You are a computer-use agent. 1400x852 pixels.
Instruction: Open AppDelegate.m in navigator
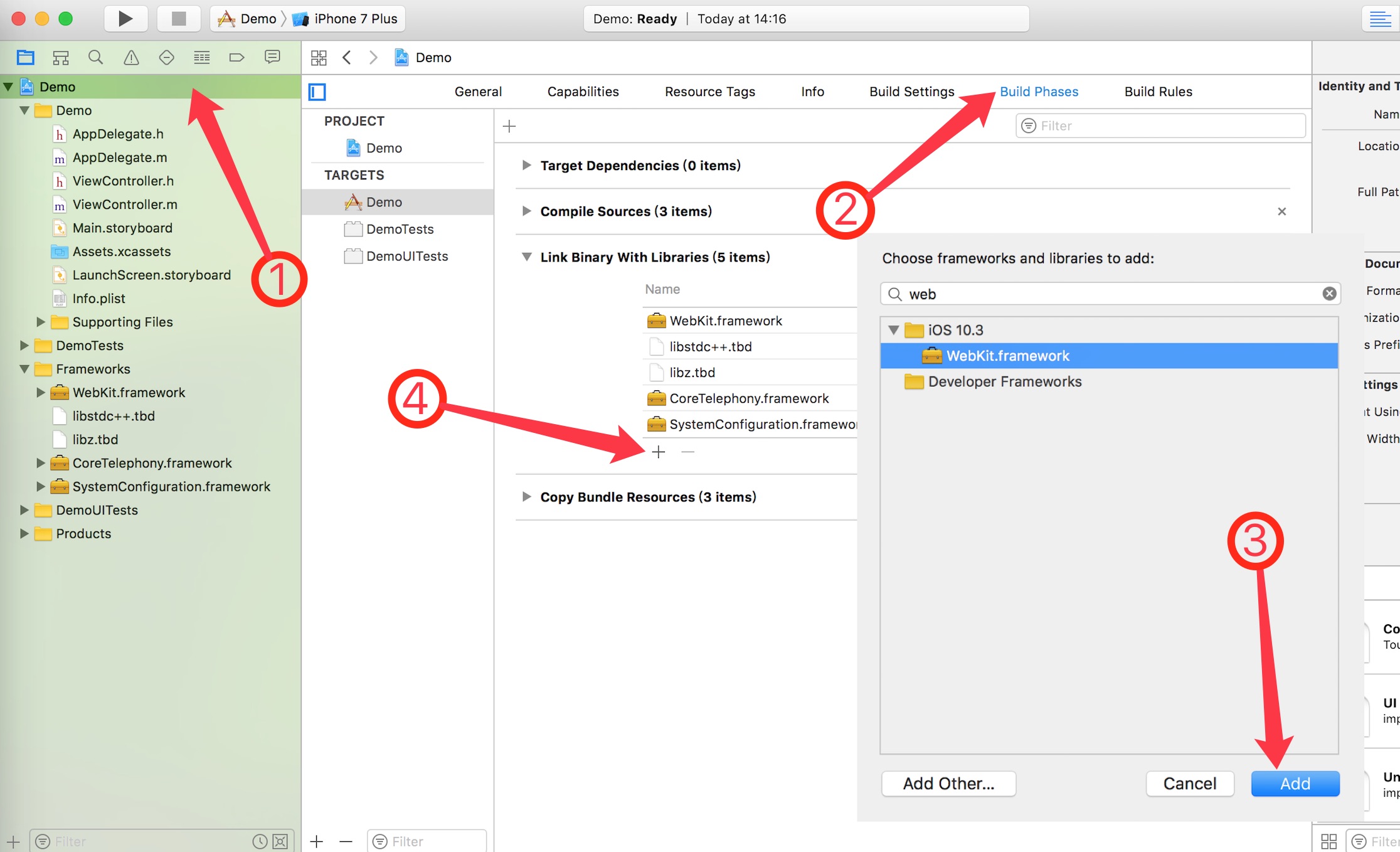[119, 157]
